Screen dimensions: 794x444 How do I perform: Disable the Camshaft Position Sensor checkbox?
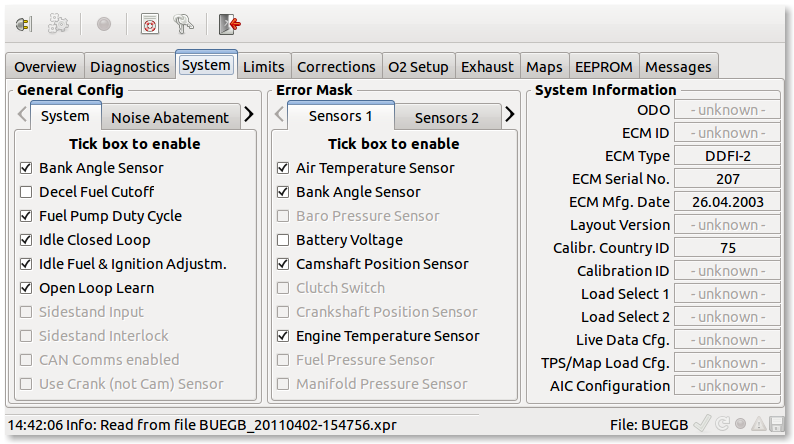click(x=283, y=264)
